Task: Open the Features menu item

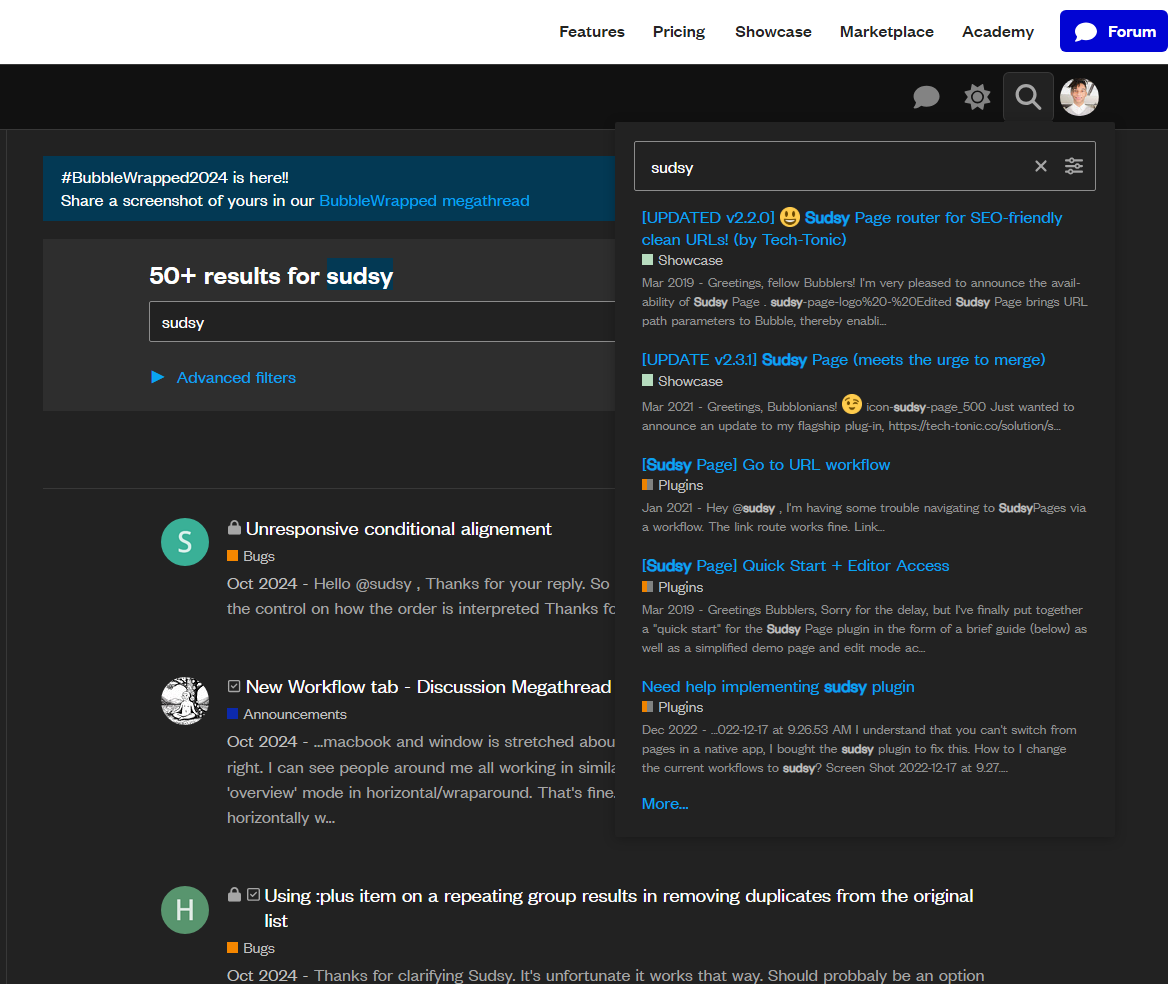Action: pyautogui.click(x=591, y=31)
